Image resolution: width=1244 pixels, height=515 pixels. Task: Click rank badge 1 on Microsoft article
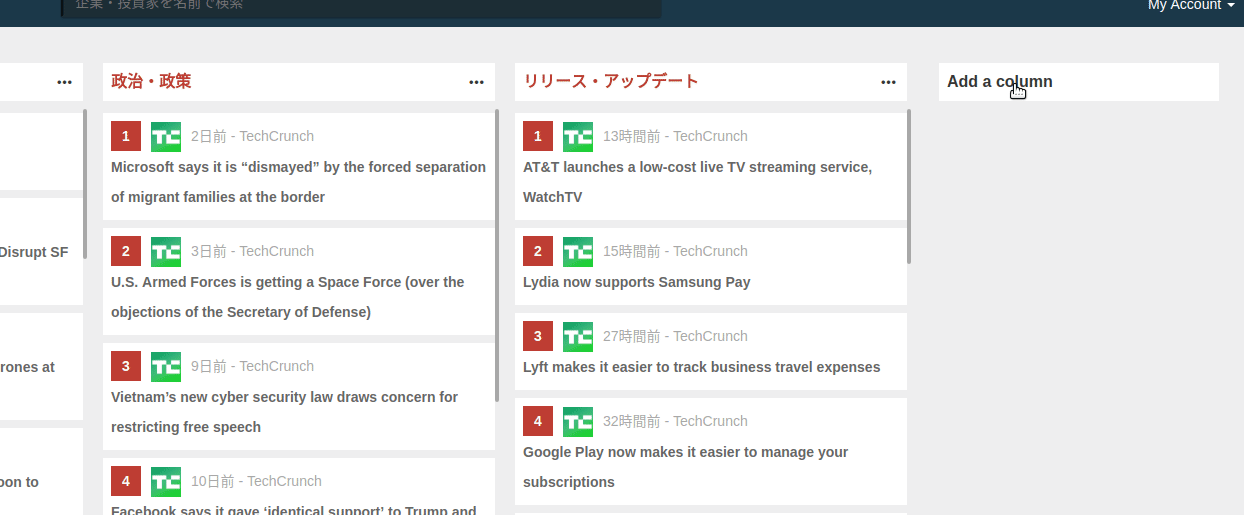pyautogui.click(x=126, y=136)
